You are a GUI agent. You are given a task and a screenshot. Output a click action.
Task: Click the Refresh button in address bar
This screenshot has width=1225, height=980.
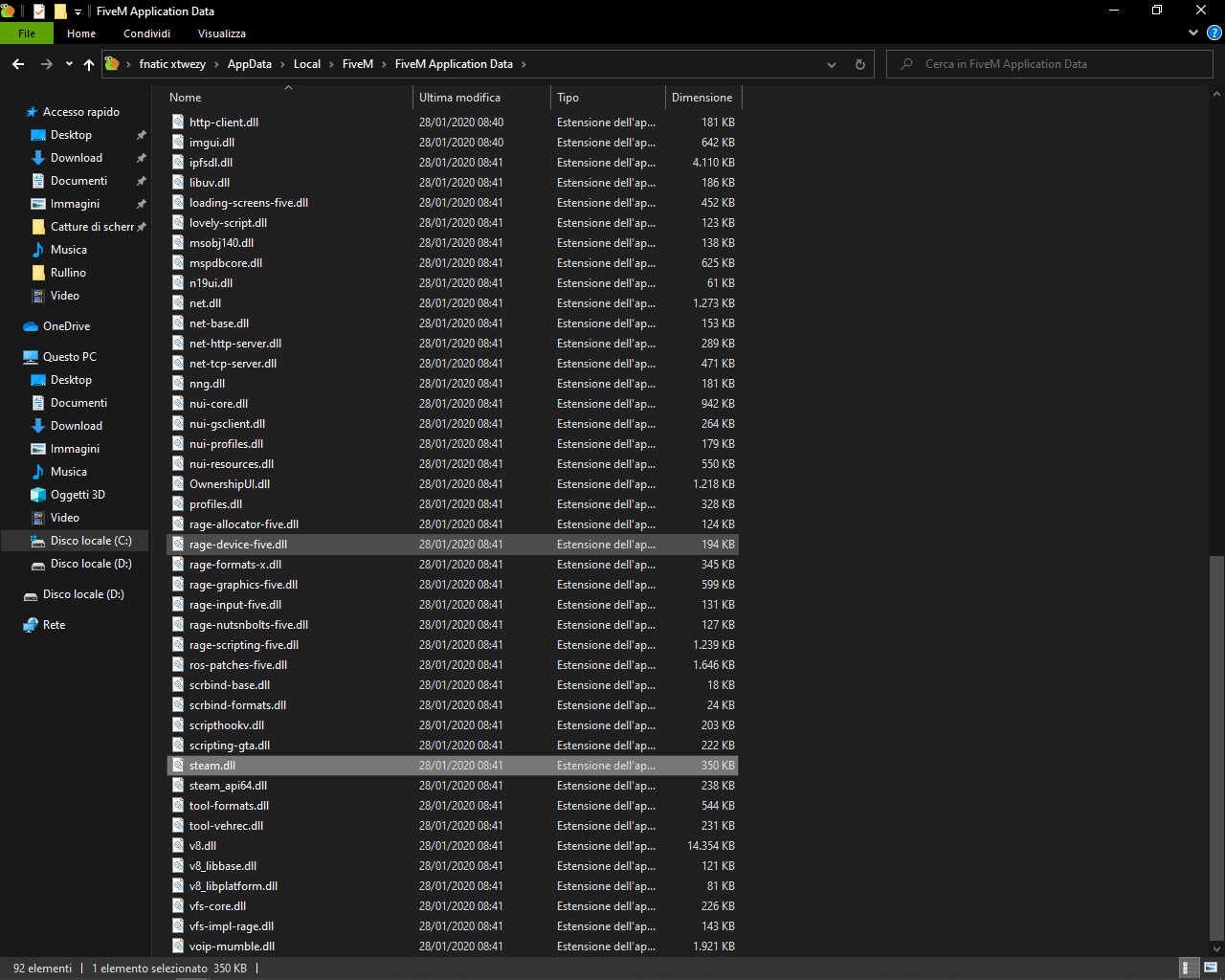coord(859,64)
